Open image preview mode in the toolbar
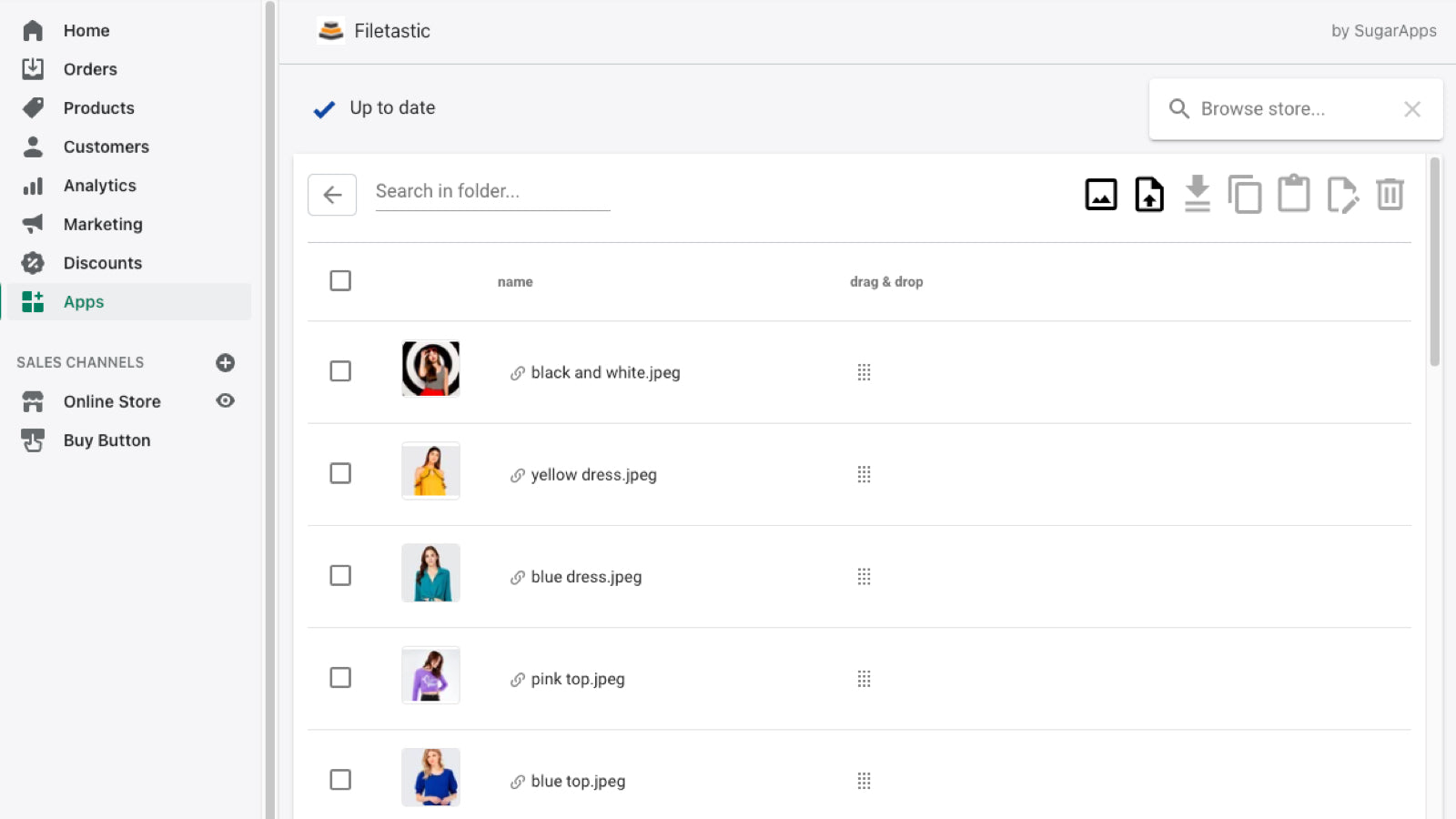This screenshot has height=819, width=1456. (1100, 194)
